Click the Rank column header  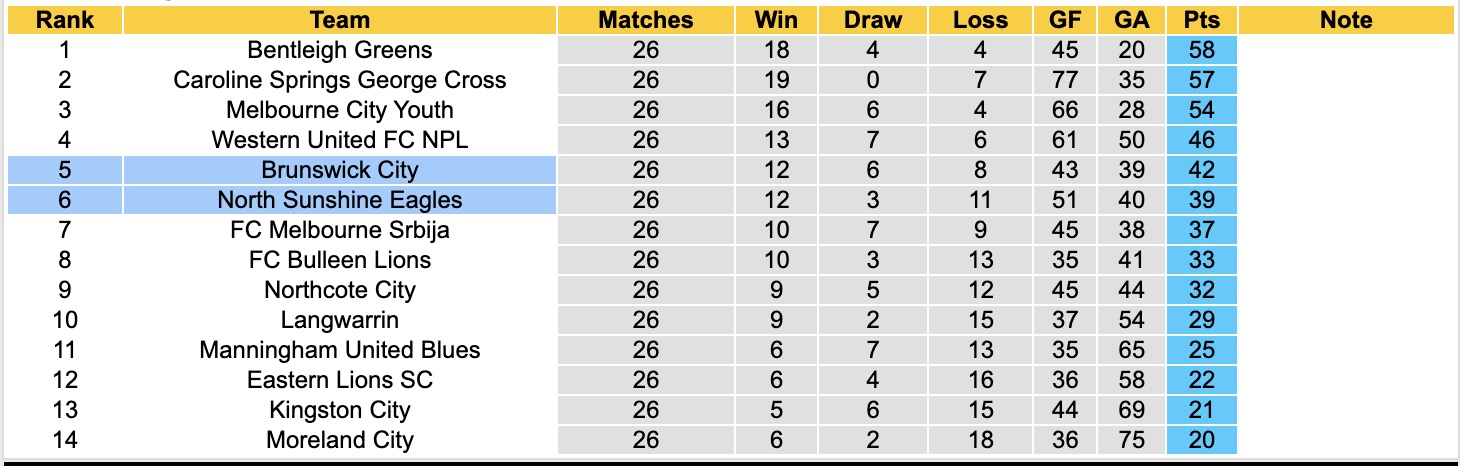(63, 20)
